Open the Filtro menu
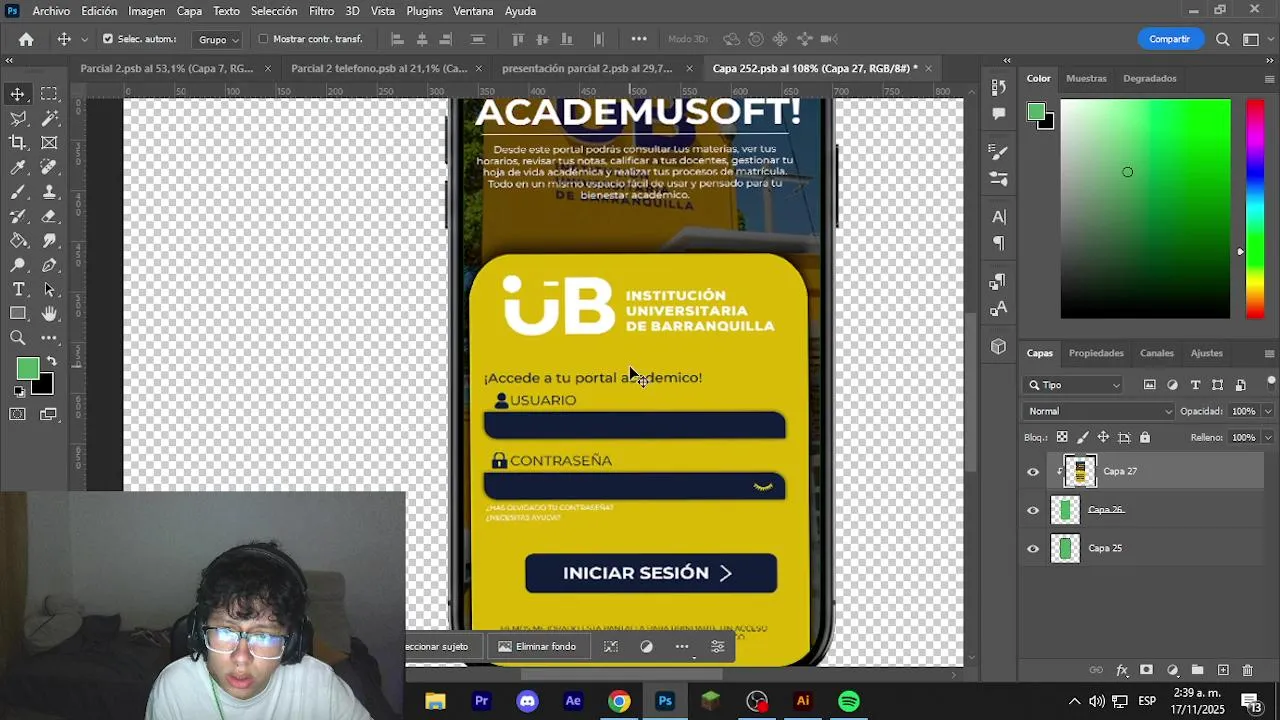The height and width of the screenshot is (720, 1280). point(322,11)
